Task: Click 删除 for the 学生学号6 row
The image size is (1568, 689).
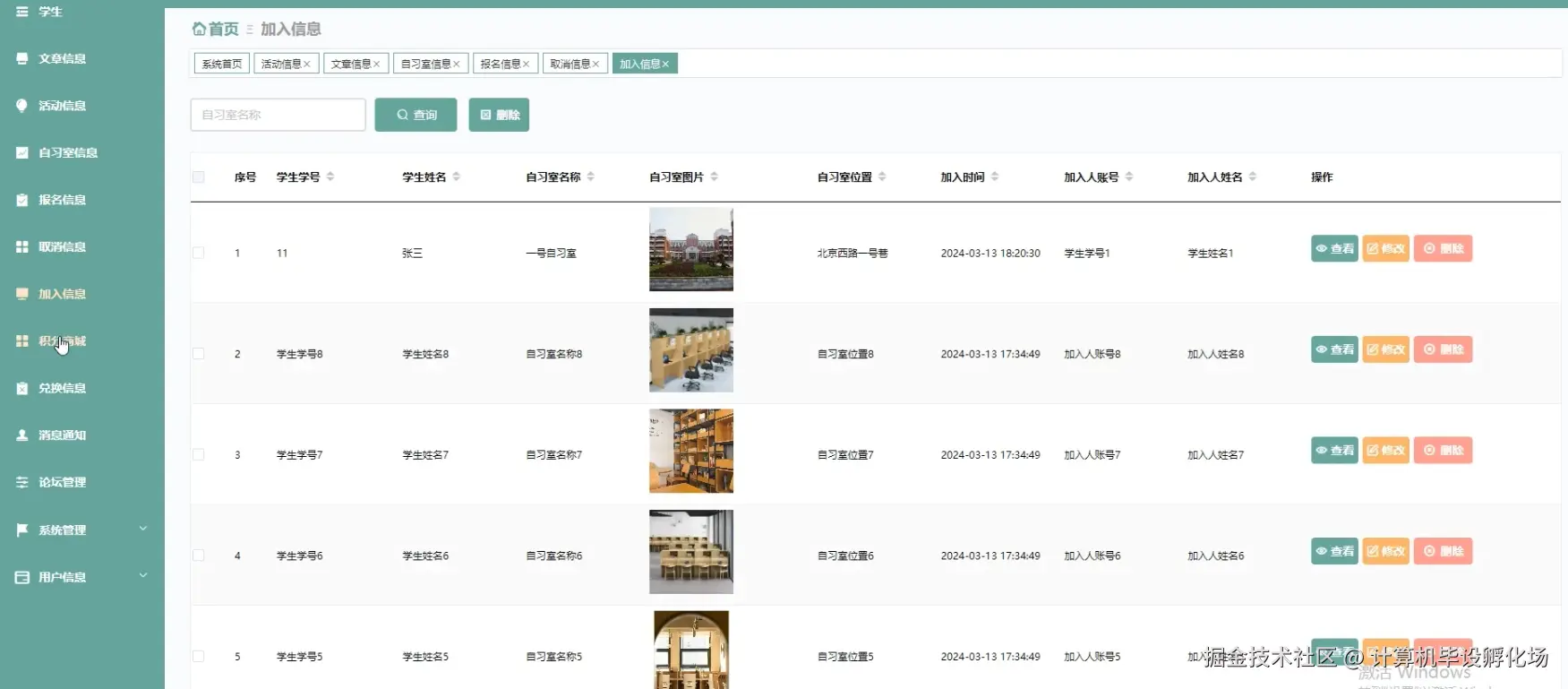Action: 1443,551
